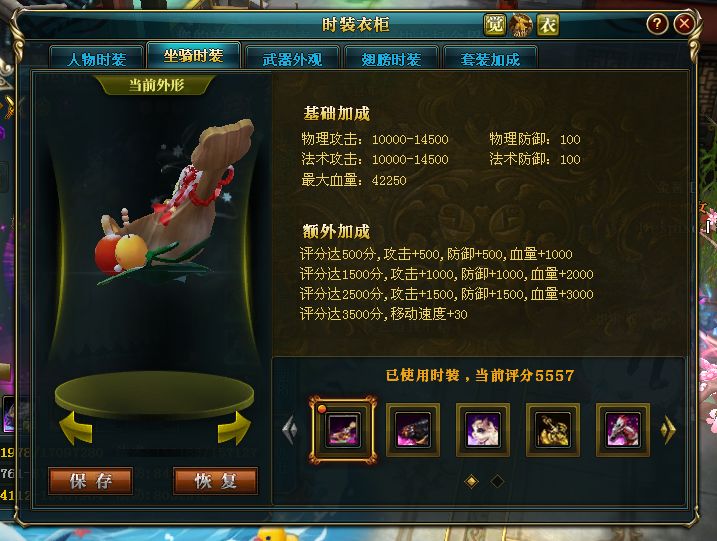Go to previous costume list page arrow
717x541 pixels.
coord(290,430)
